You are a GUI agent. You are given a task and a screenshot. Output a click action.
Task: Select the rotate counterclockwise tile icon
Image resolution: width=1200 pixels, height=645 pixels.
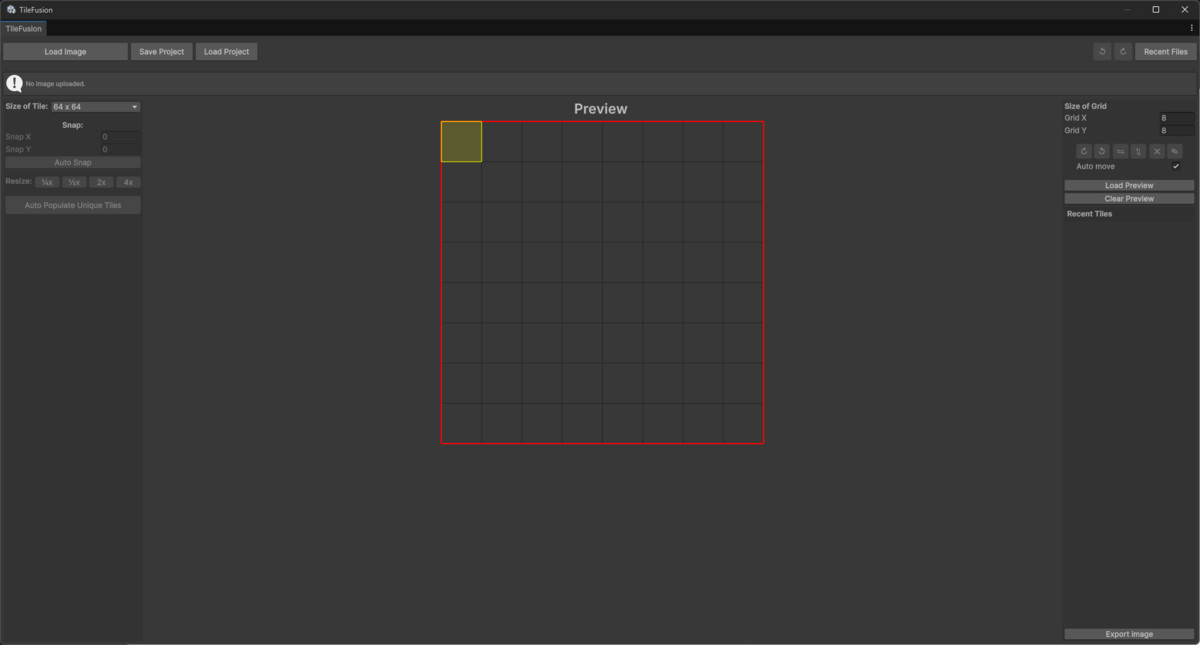pyautogui.click(x=1102, y=151)
